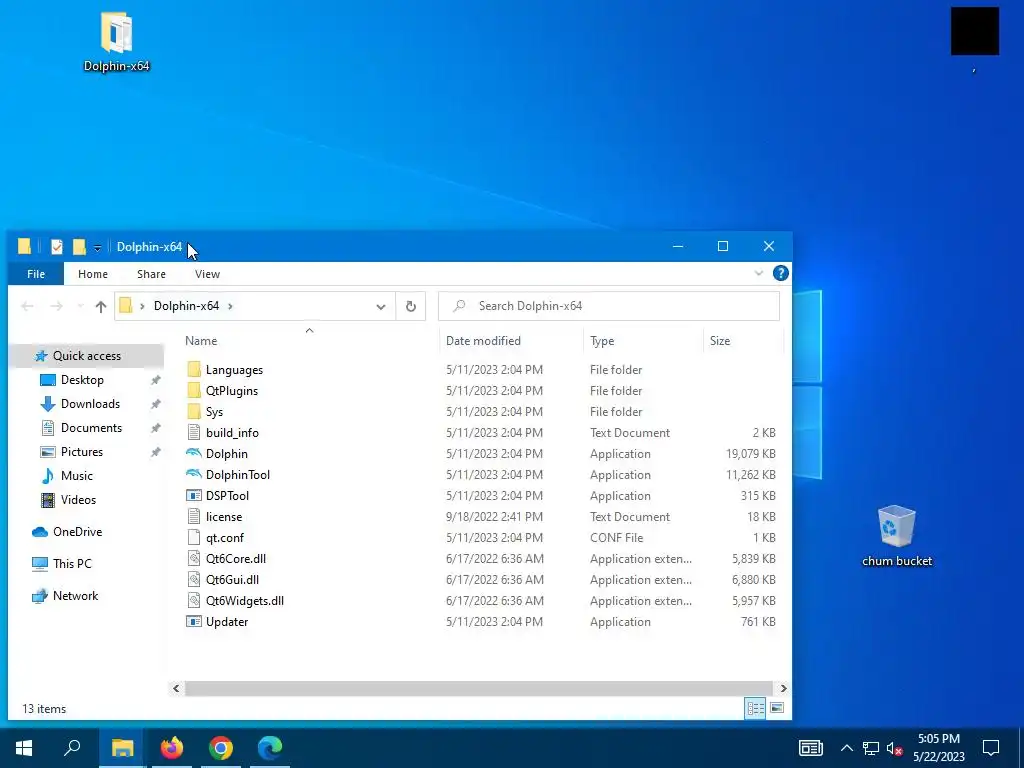Open recent locations dropdown arrow
The width and height of the screenshot is (1024, 768).
pyautogui.click(x=80, y=306)
